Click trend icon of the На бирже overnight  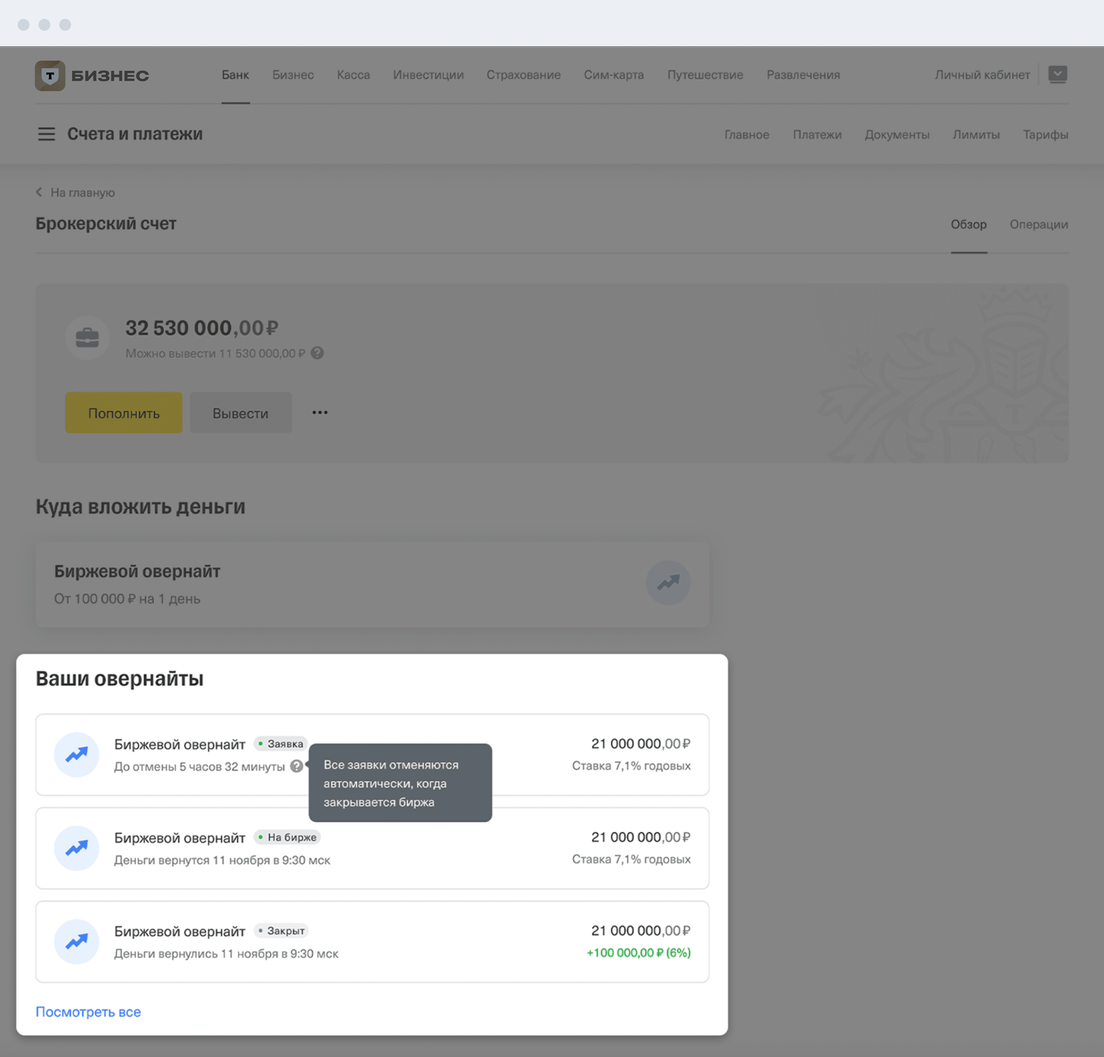77,848
